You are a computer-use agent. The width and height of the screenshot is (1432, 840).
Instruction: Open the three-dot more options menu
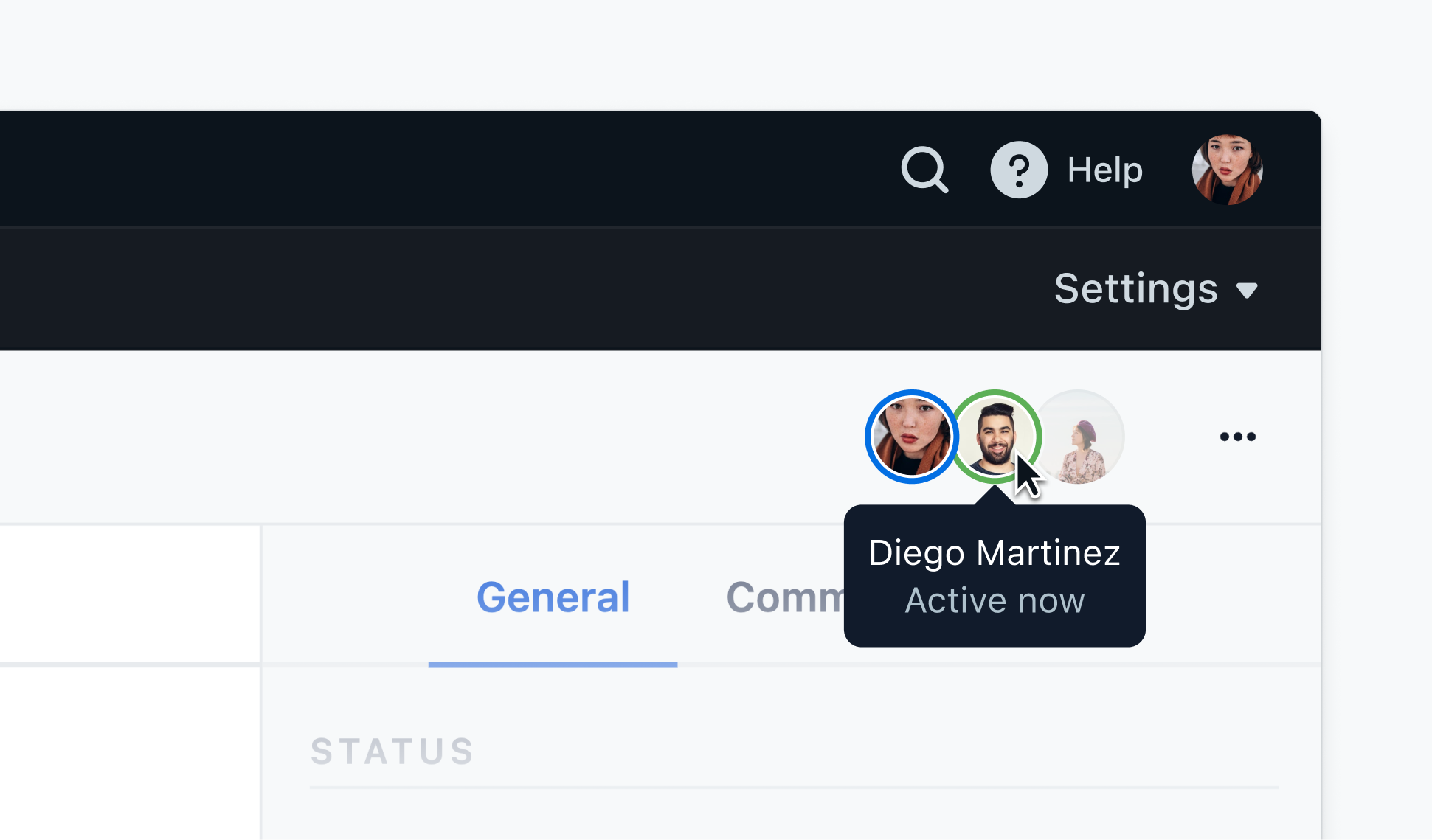point(1237,437)
